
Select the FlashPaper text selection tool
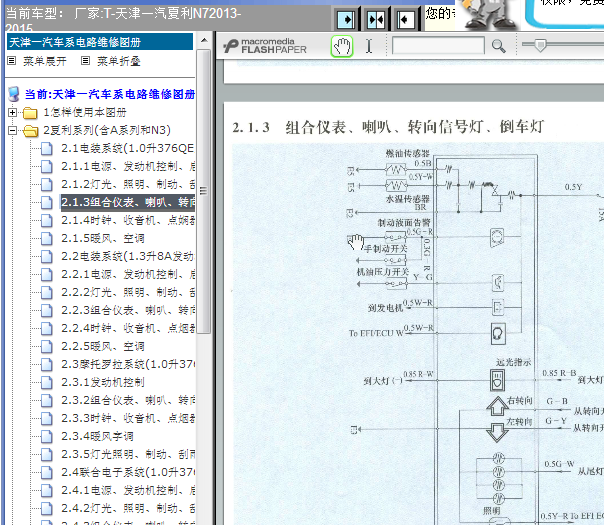(x=369, y=46)
